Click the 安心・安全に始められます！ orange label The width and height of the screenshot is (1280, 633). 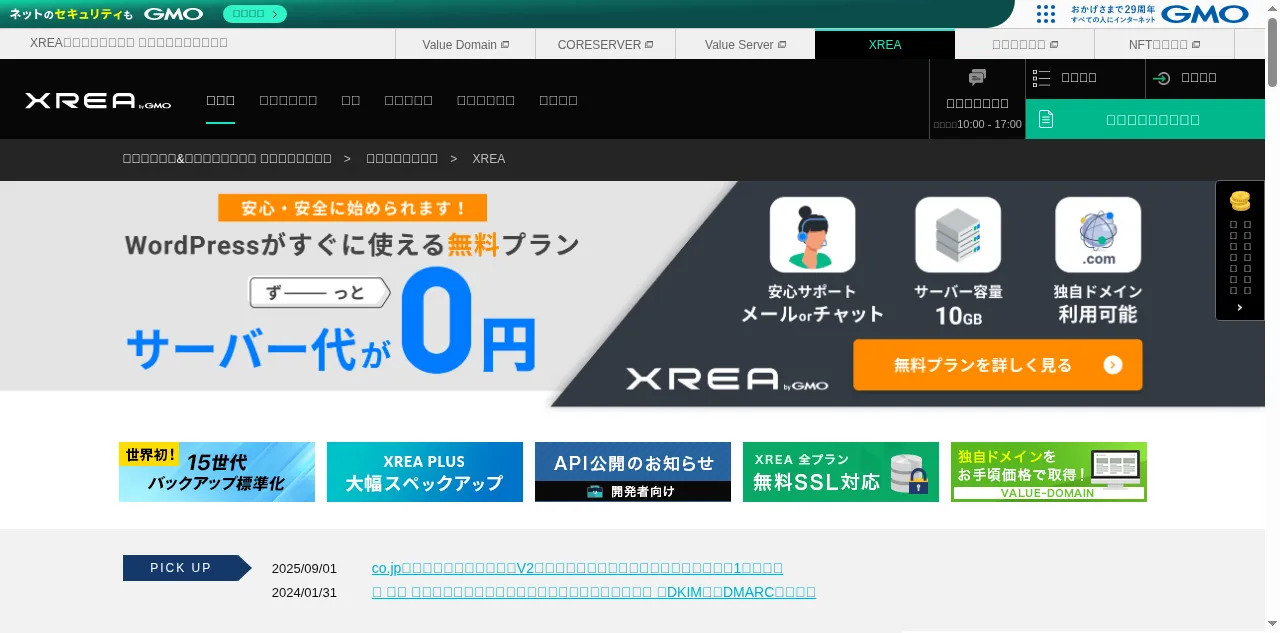(x=353, y=208)
